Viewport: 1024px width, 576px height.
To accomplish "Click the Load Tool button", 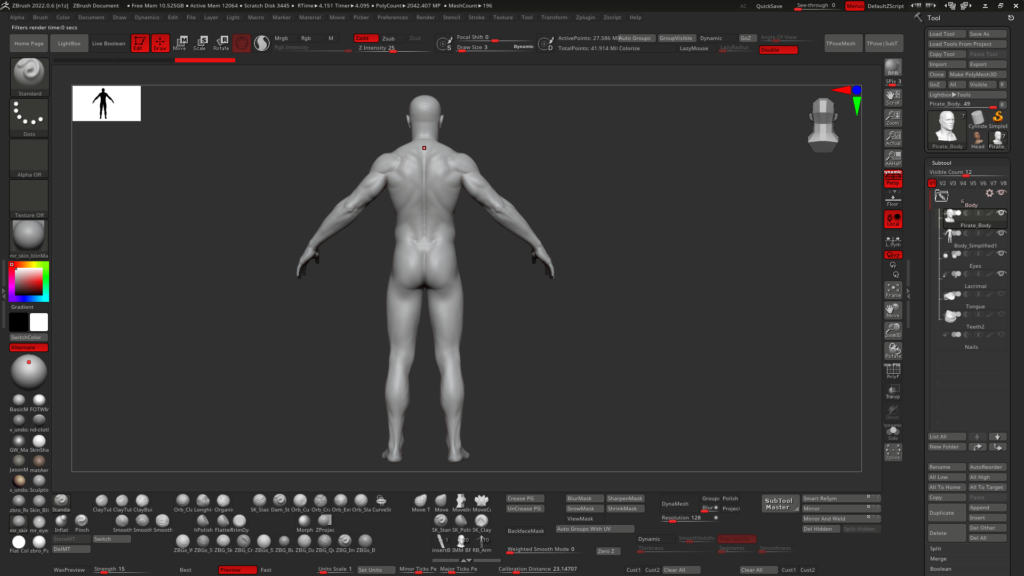I will pyautogui.click(x=942, y=34).
